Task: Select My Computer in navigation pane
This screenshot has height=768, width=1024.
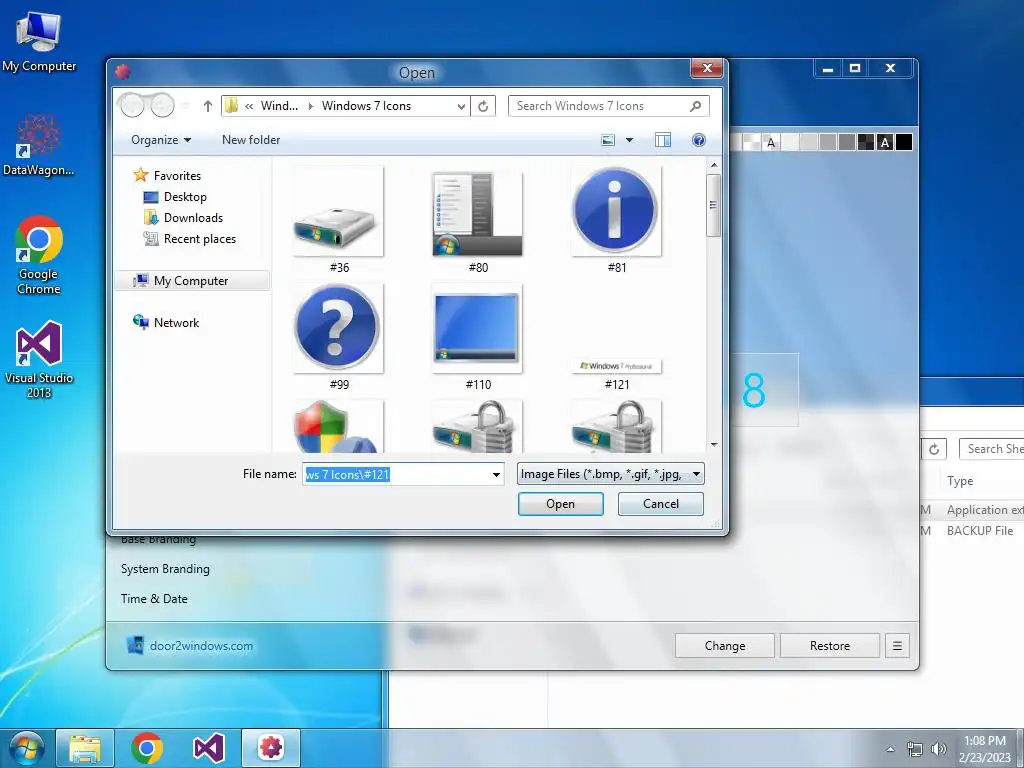Action: click(191, 281)
